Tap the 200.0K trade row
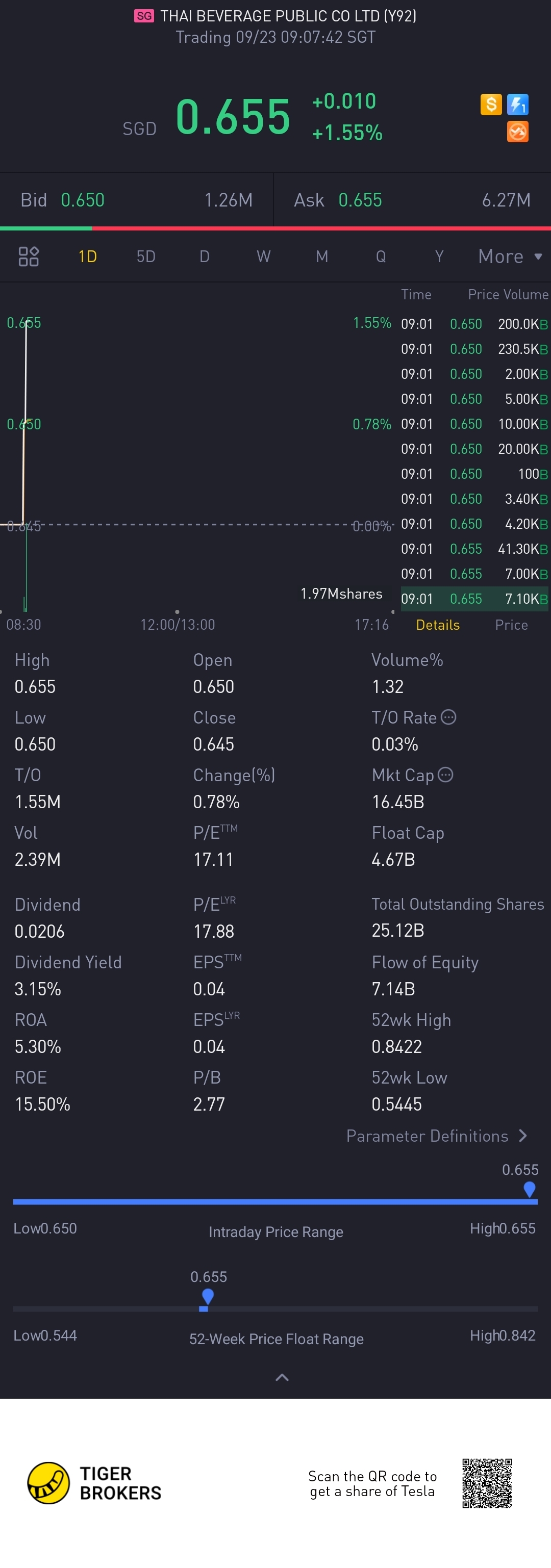The image size is (551, 1568). click(x=474, y=324)
